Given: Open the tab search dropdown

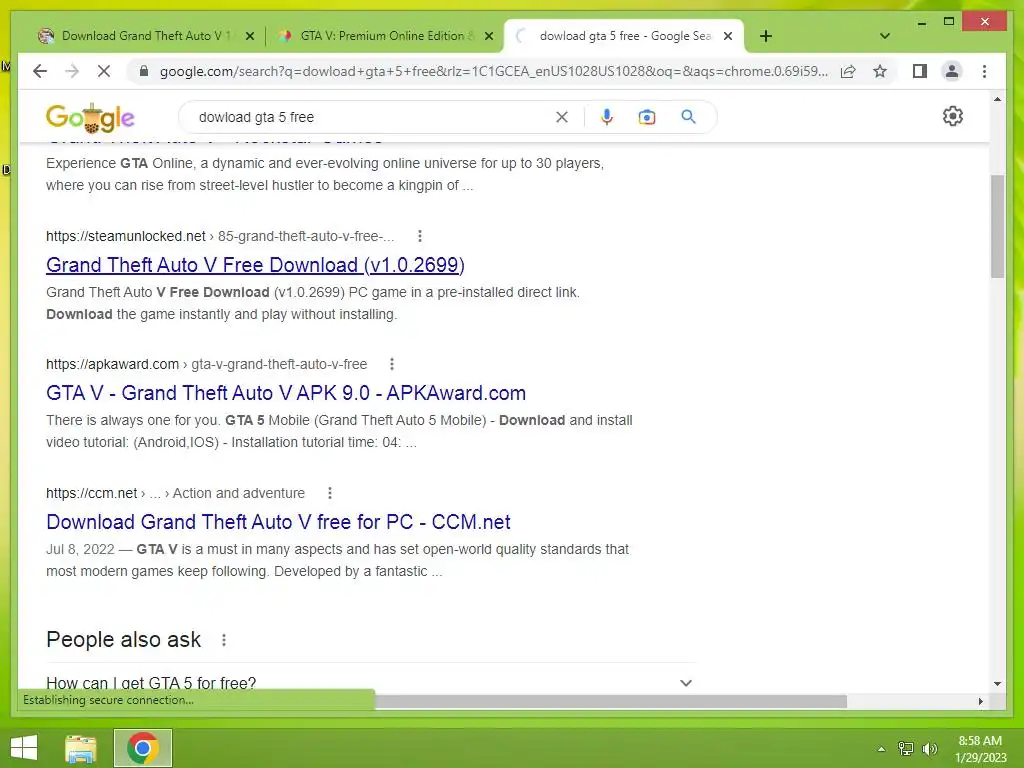Looking at the screenshot, I should click(885, 36).
